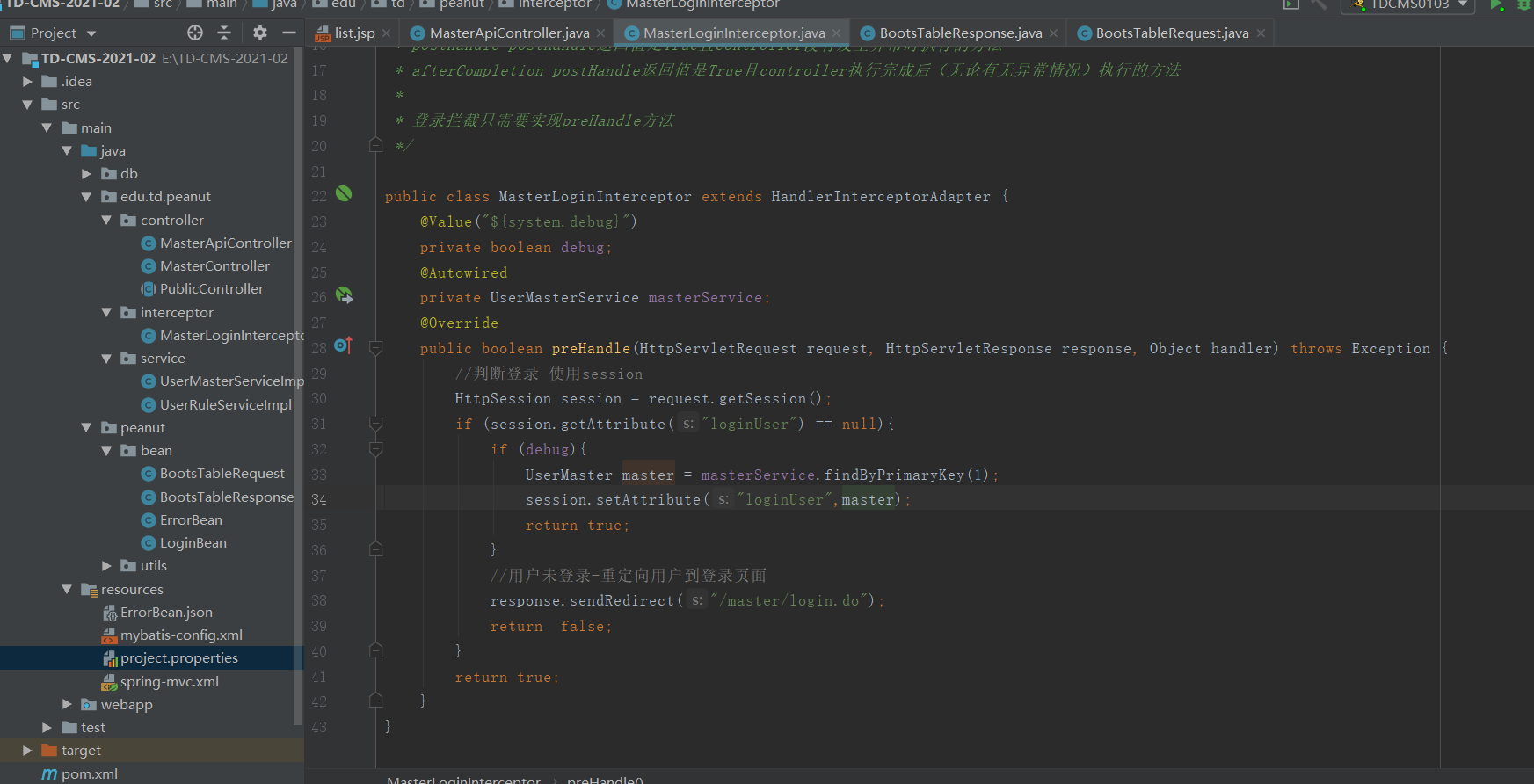1534x784 pixels.
Task: Open TDCMS0103 run configuration dropdown
Action: tap(1407, 4)
